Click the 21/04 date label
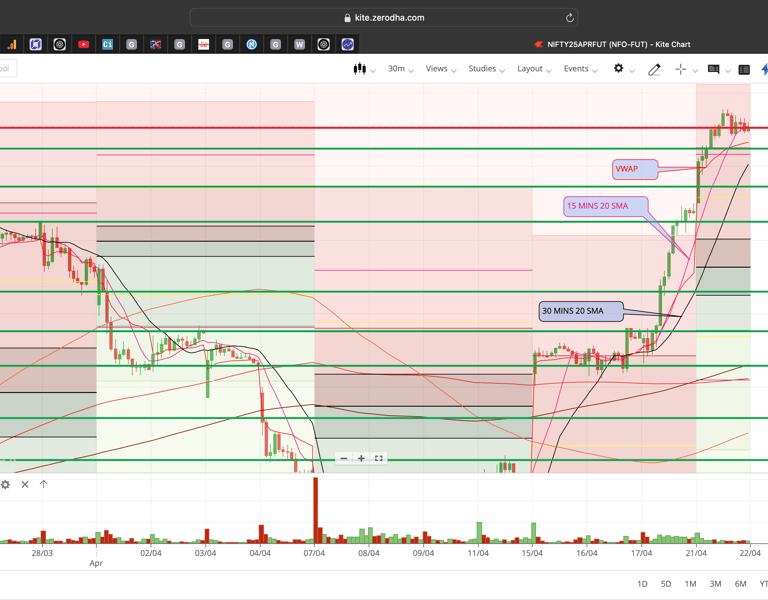This screenshot has height=600, width=768. (696, 553)
